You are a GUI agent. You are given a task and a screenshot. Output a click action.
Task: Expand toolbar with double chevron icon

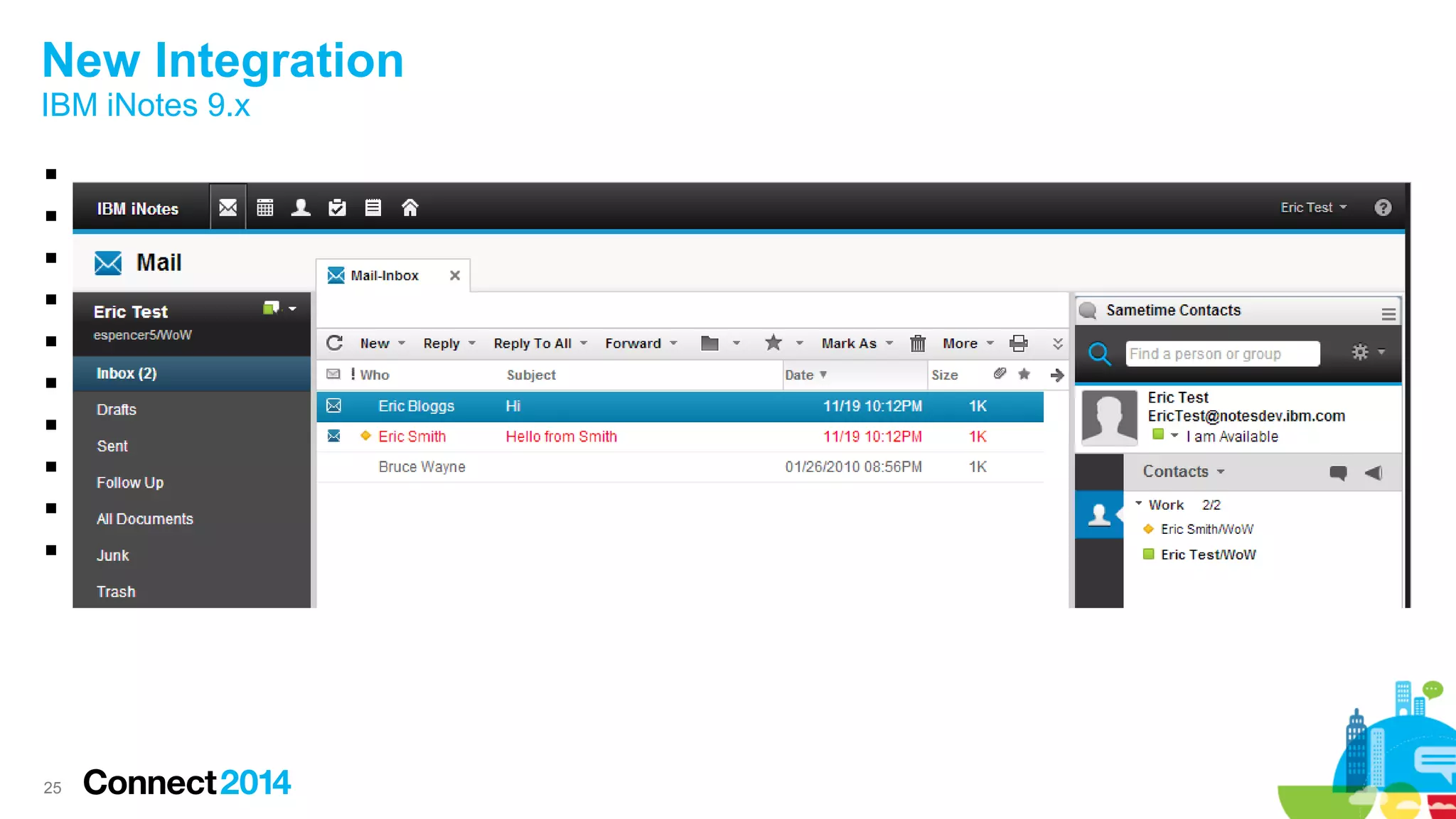pyautogui.click(x=1058, y=344)
